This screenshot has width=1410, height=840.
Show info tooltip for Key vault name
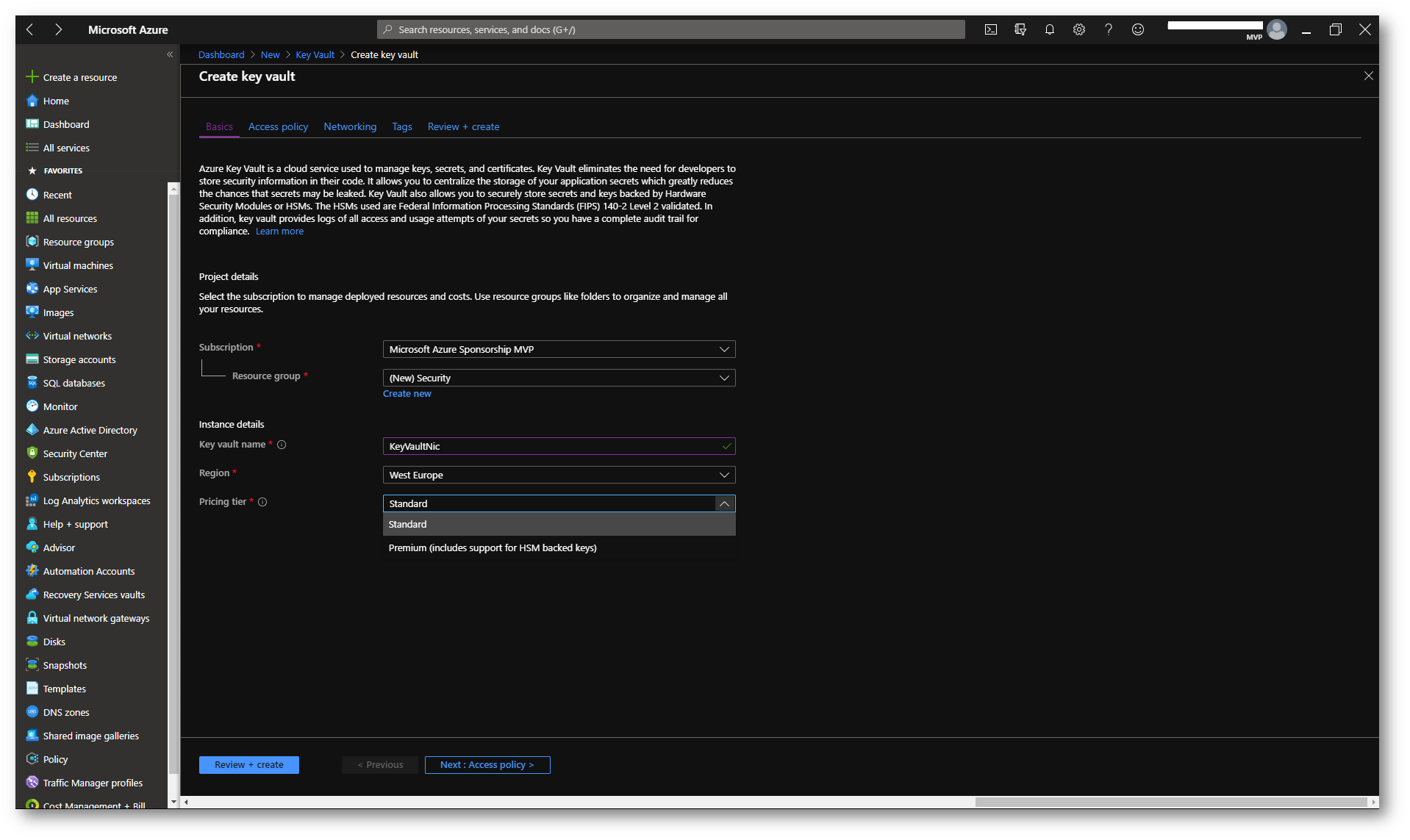point(282,445)
